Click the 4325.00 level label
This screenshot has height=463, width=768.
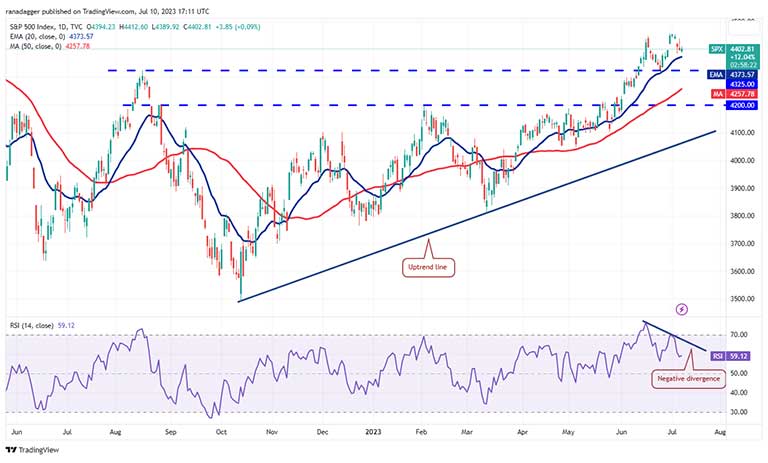[742, 84]
